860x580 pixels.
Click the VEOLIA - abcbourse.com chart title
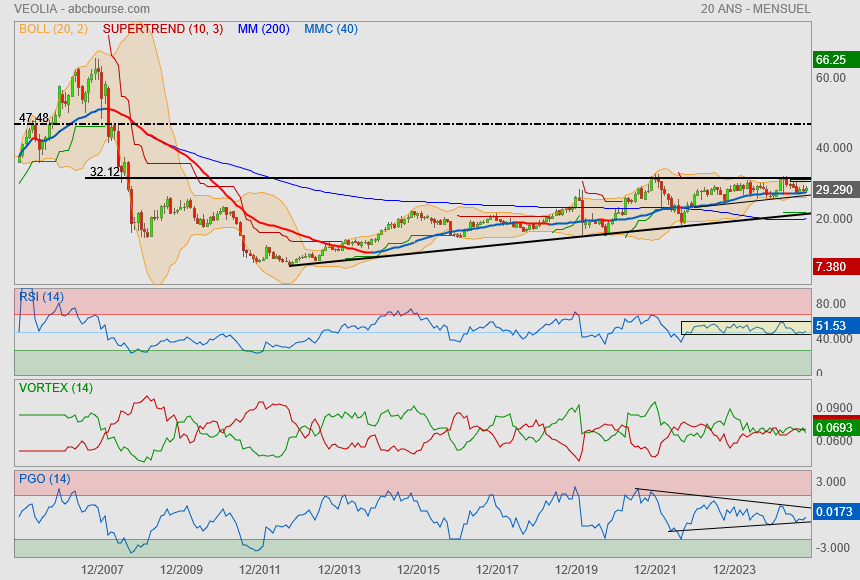[75, 9]
